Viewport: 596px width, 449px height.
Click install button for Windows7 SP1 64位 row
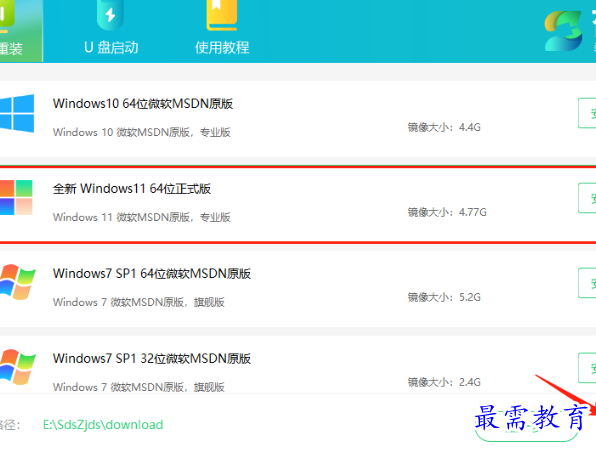[587, 282]
